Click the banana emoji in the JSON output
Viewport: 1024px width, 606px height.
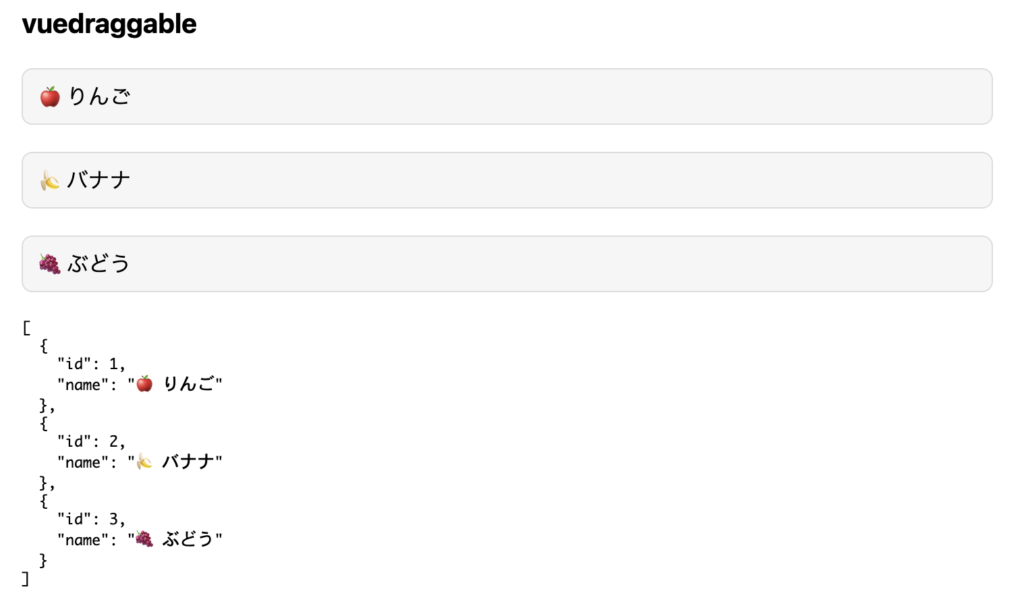[144, 462]
